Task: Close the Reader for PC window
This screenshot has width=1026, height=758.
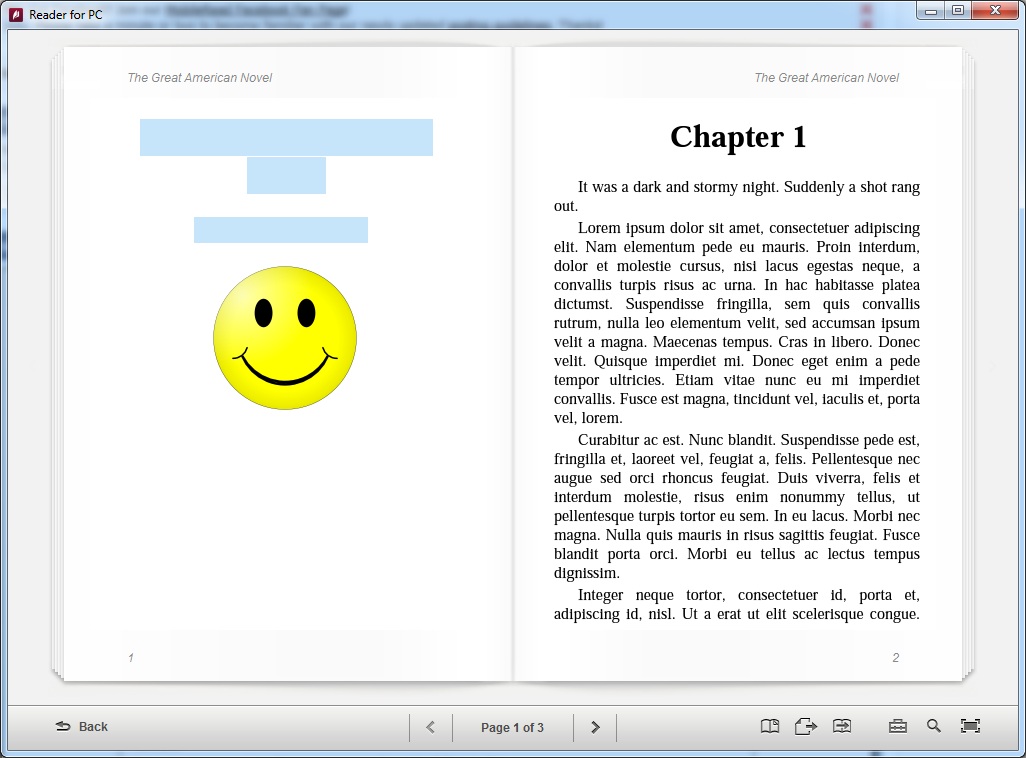Action: (996, 10)
